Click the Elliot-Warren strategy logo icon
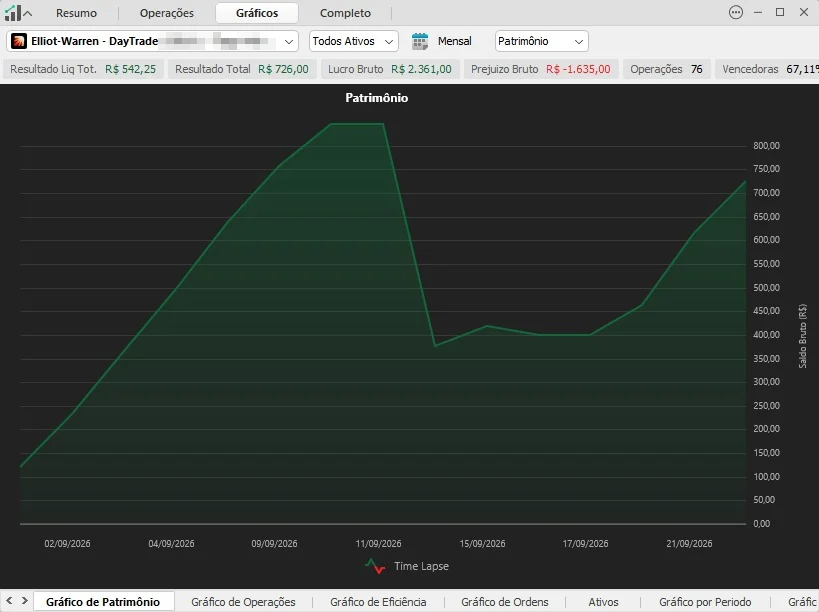Viewport: 819px width, 612px height. [x=19, y=41]
